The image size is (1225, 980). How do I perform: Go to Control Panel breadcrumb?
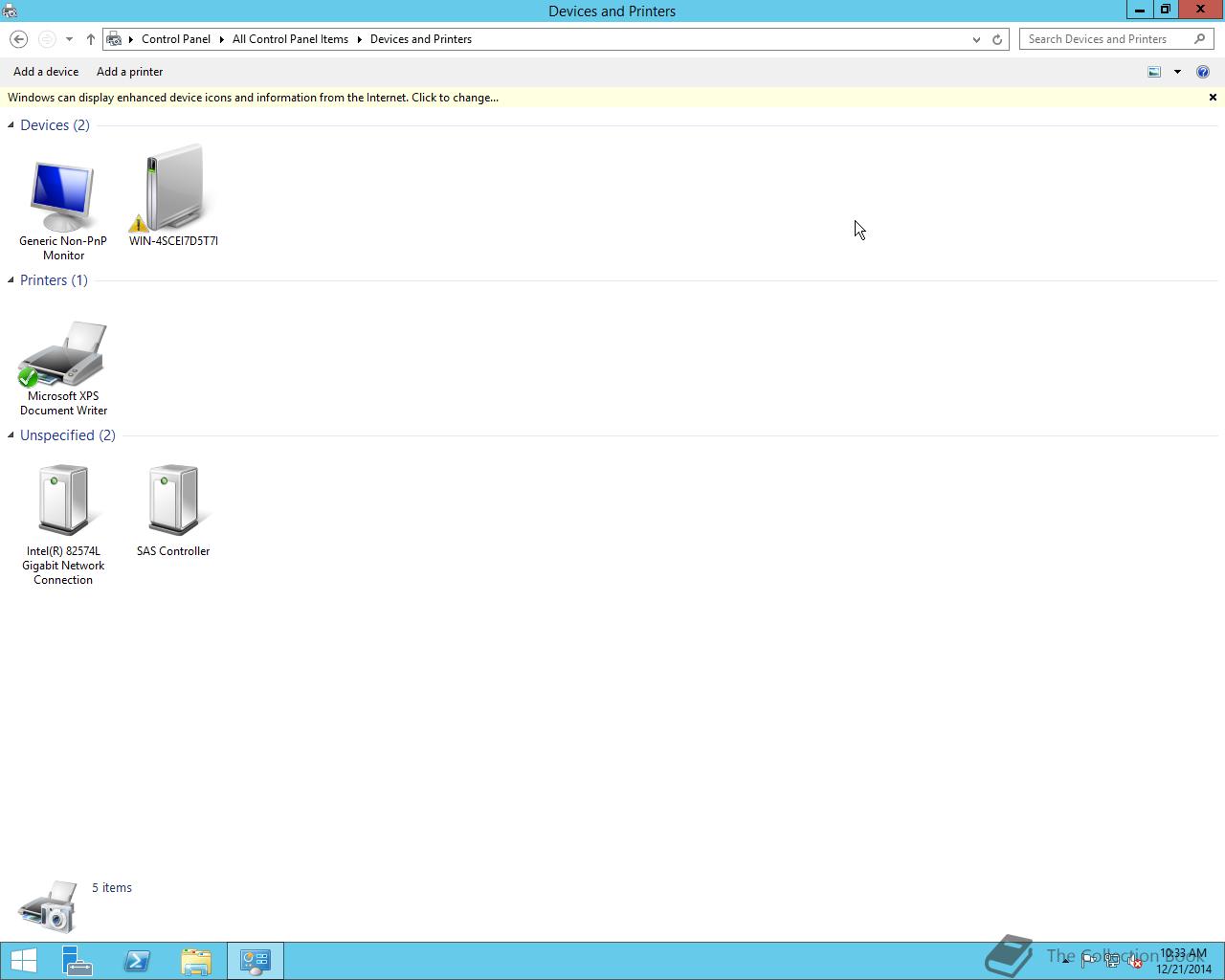click(176, 39)
